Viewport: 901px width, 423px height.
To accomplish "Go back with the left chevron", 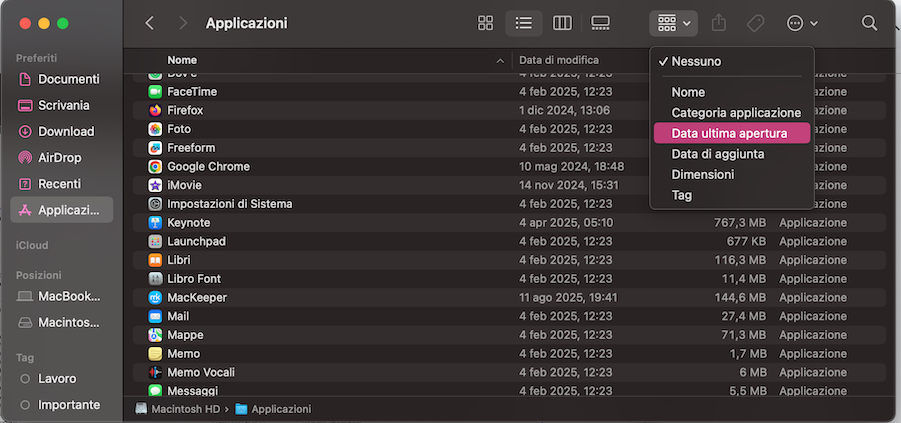I will [150, 23].
